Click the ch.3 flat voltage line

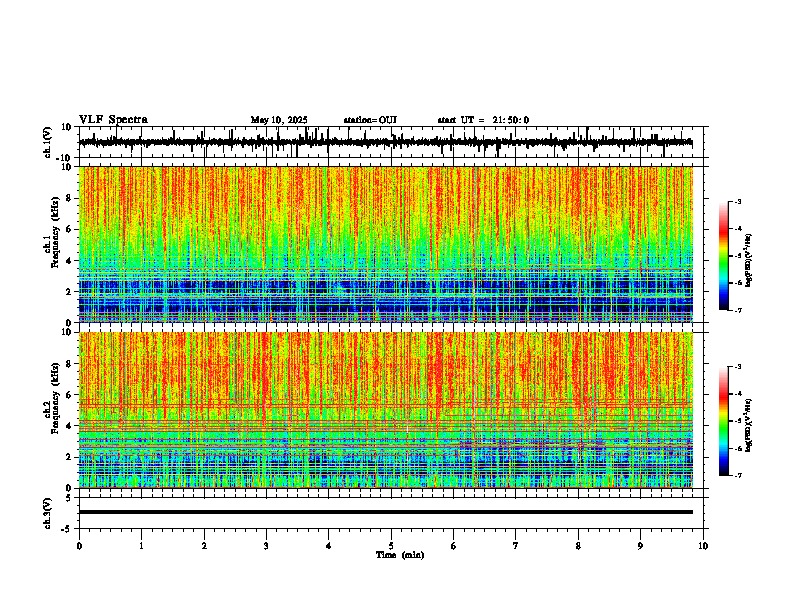click(x=385, y=512)
